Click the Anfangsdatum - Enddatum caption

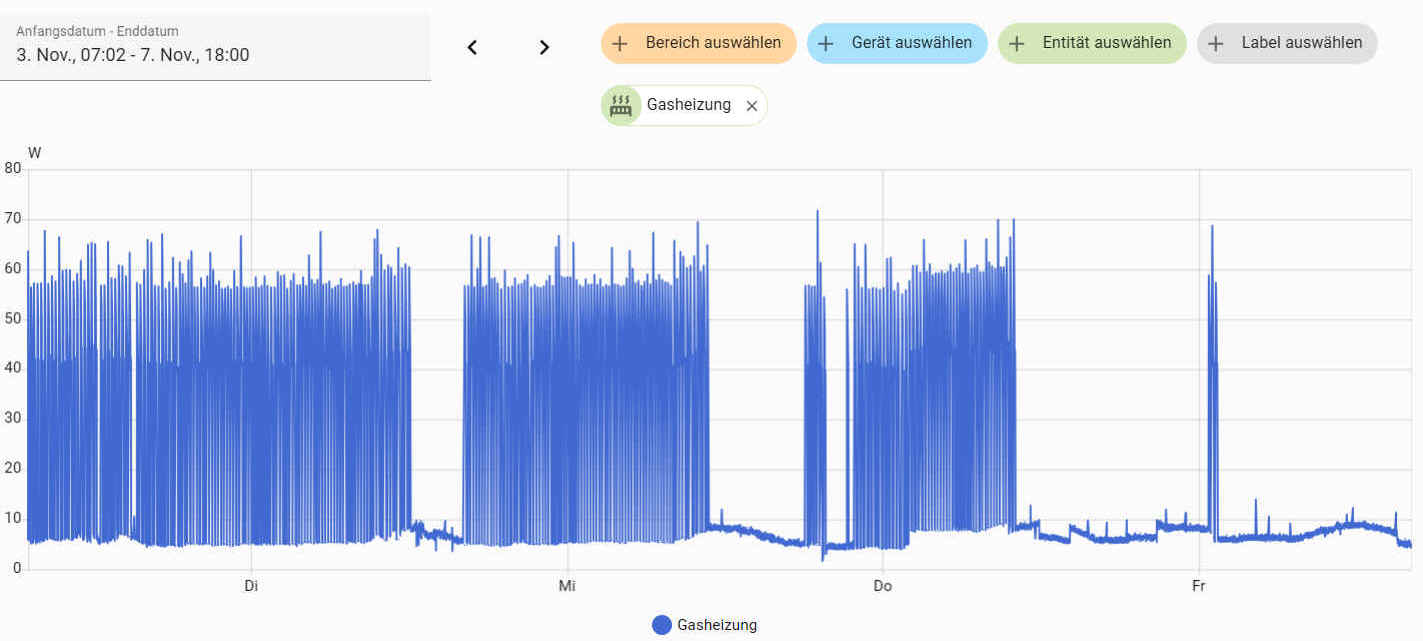(97, 31)
